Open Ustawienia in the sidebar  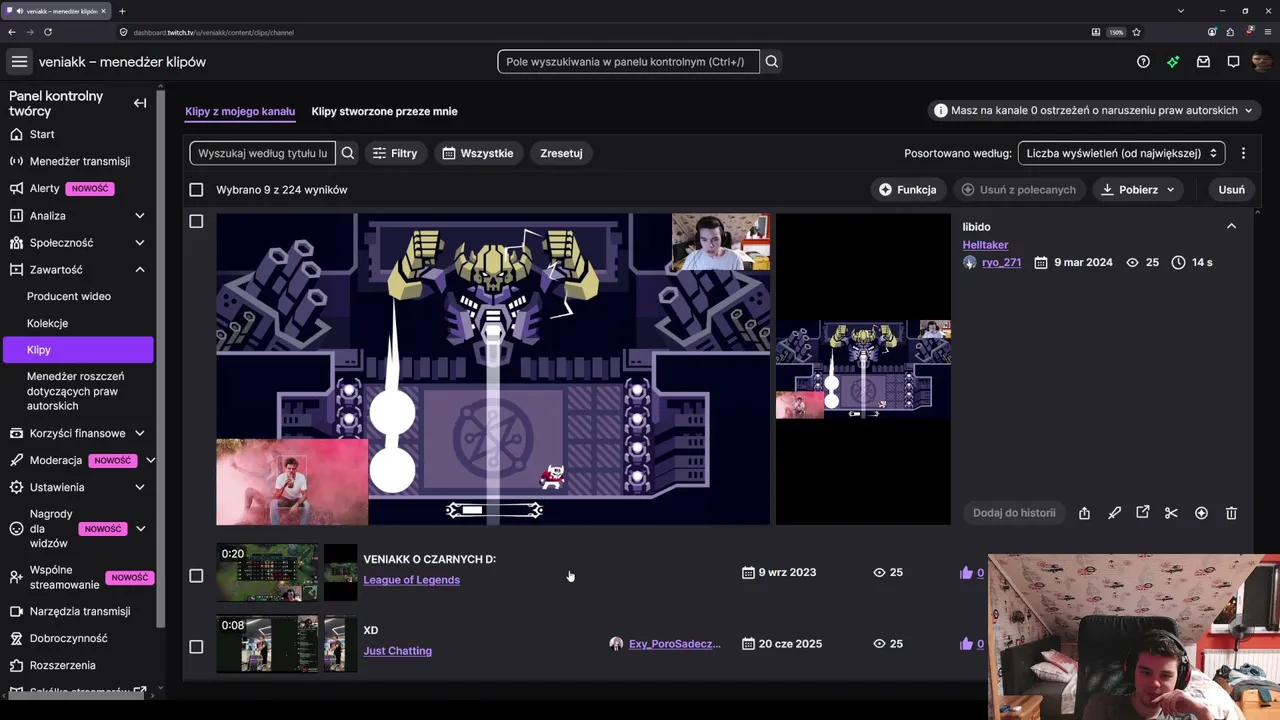click(x=57, y=488)
